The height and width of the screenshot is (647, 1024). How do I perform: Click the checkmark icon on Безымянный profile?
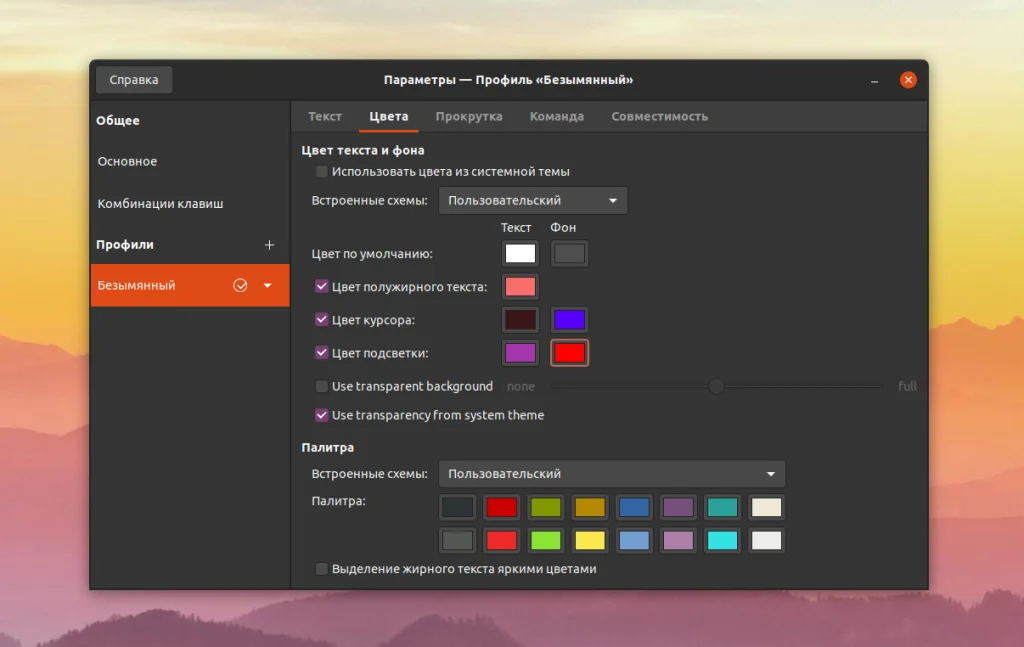coord(240,285)
